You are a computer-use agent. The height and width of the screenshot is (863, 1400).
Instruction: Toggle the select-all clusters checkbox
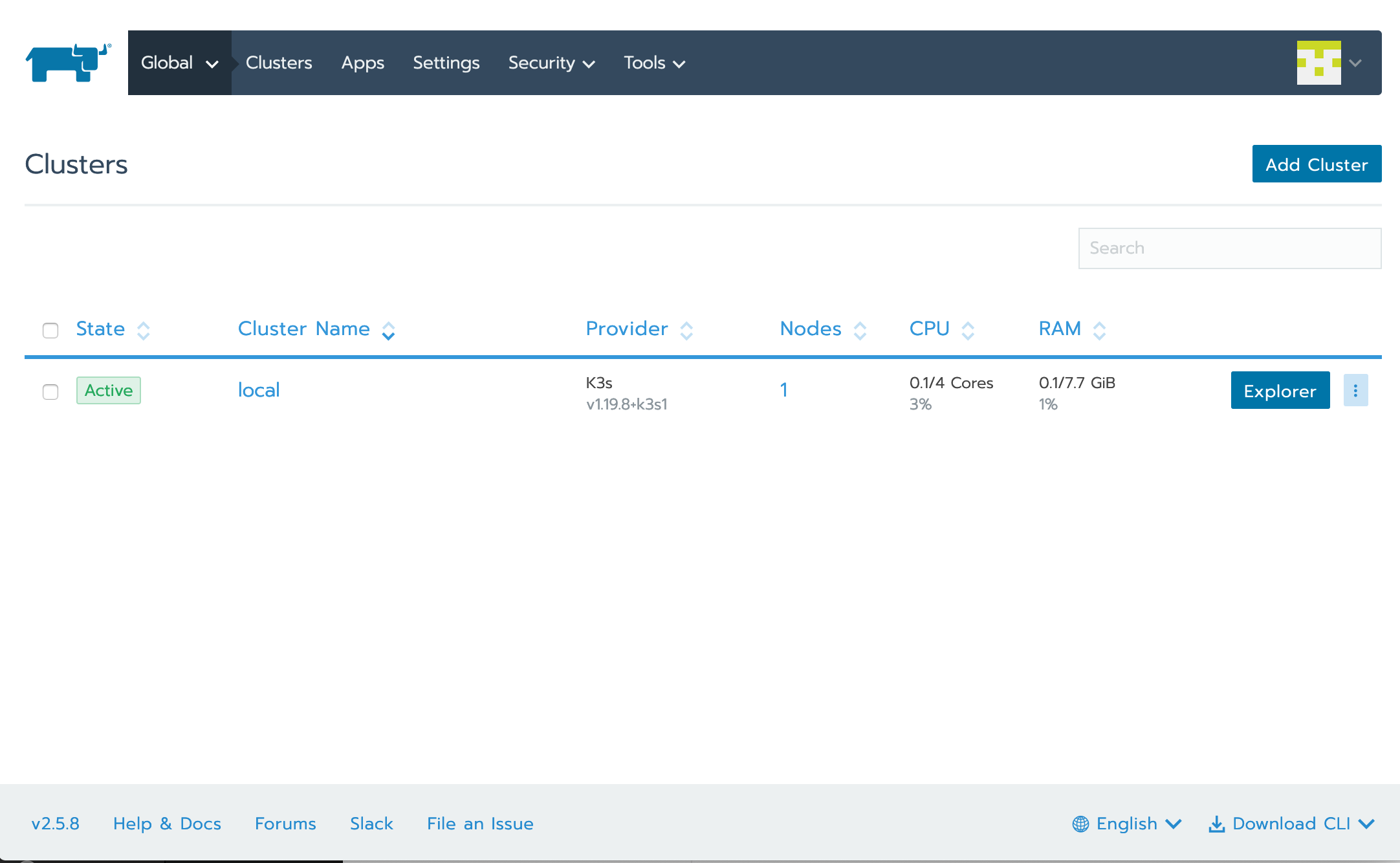50,331
